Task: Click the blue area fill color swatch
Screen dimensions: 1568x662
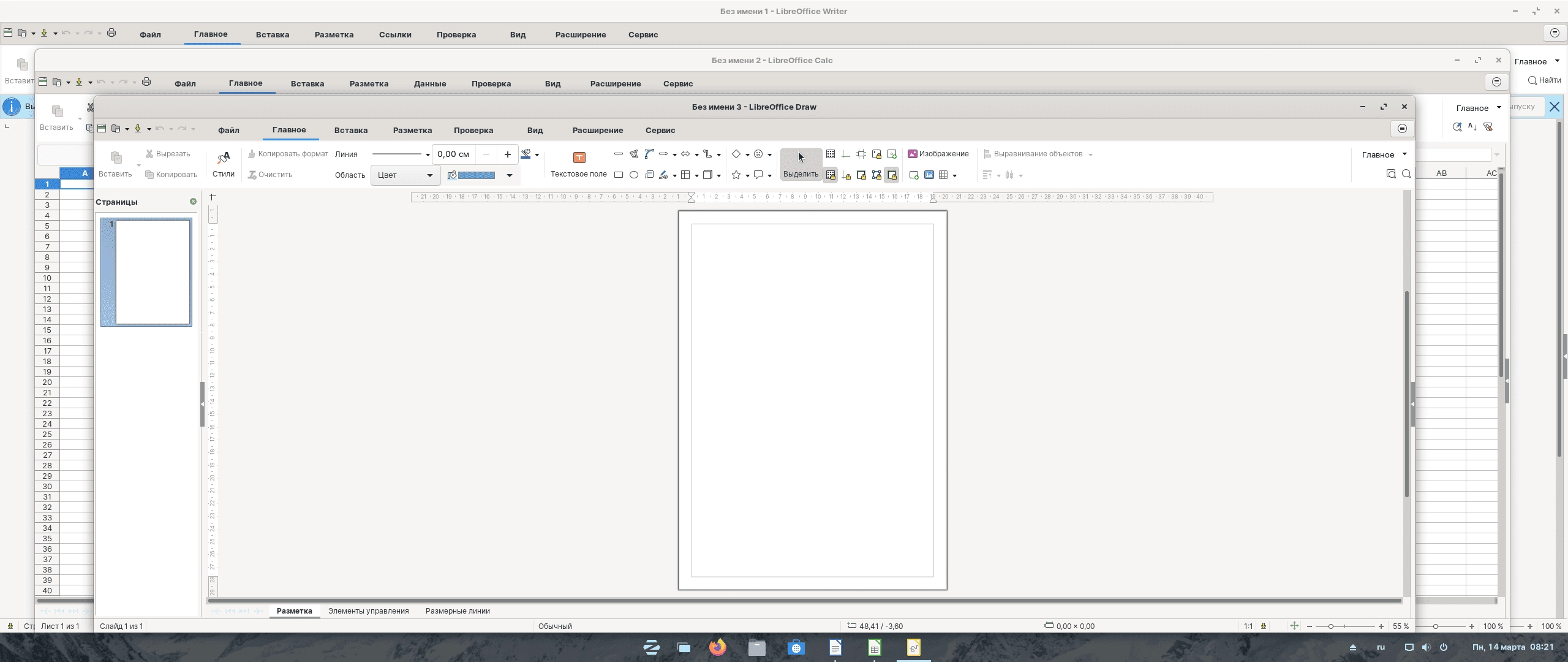Action: [476, 175]
